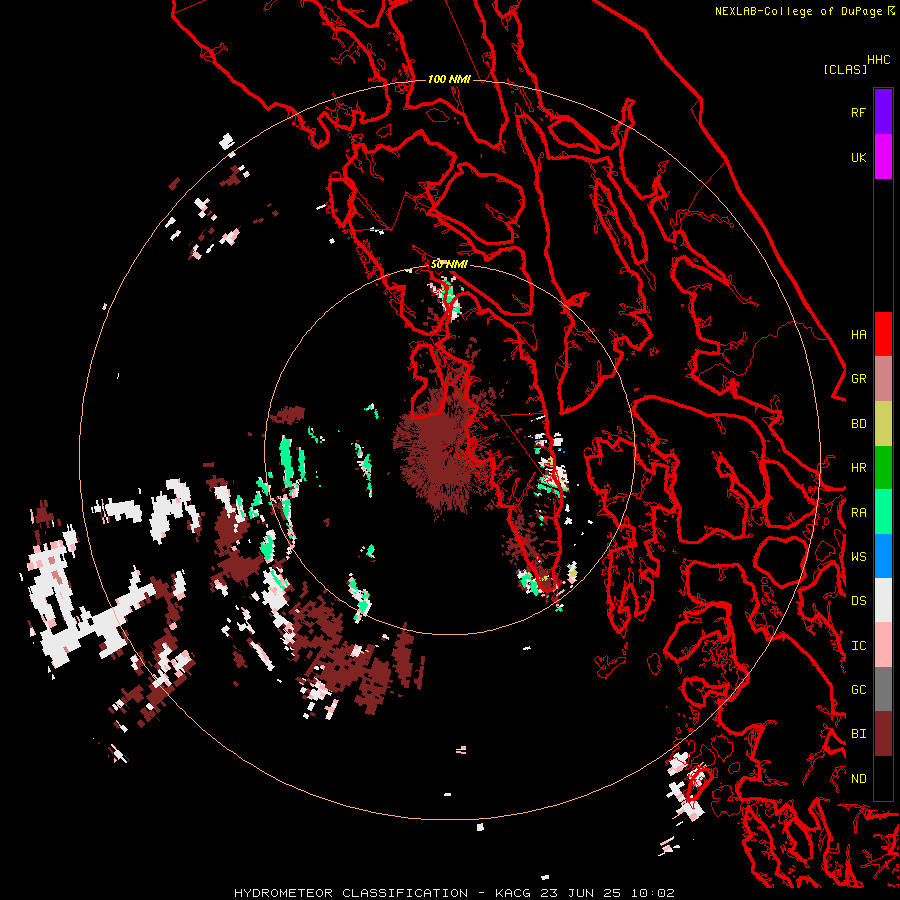900x900 pixels.
Task: Click the RF legend label
Action: click(858, 112)
